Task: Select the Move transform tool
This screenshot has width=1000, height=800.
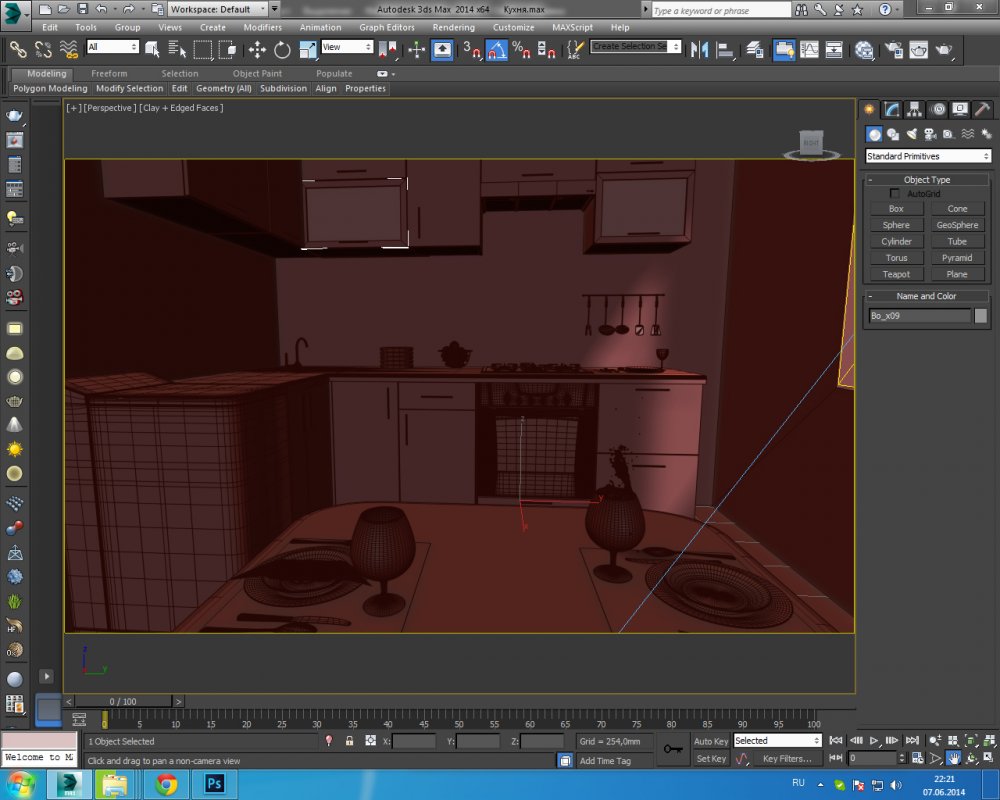Action: point(257,49)
